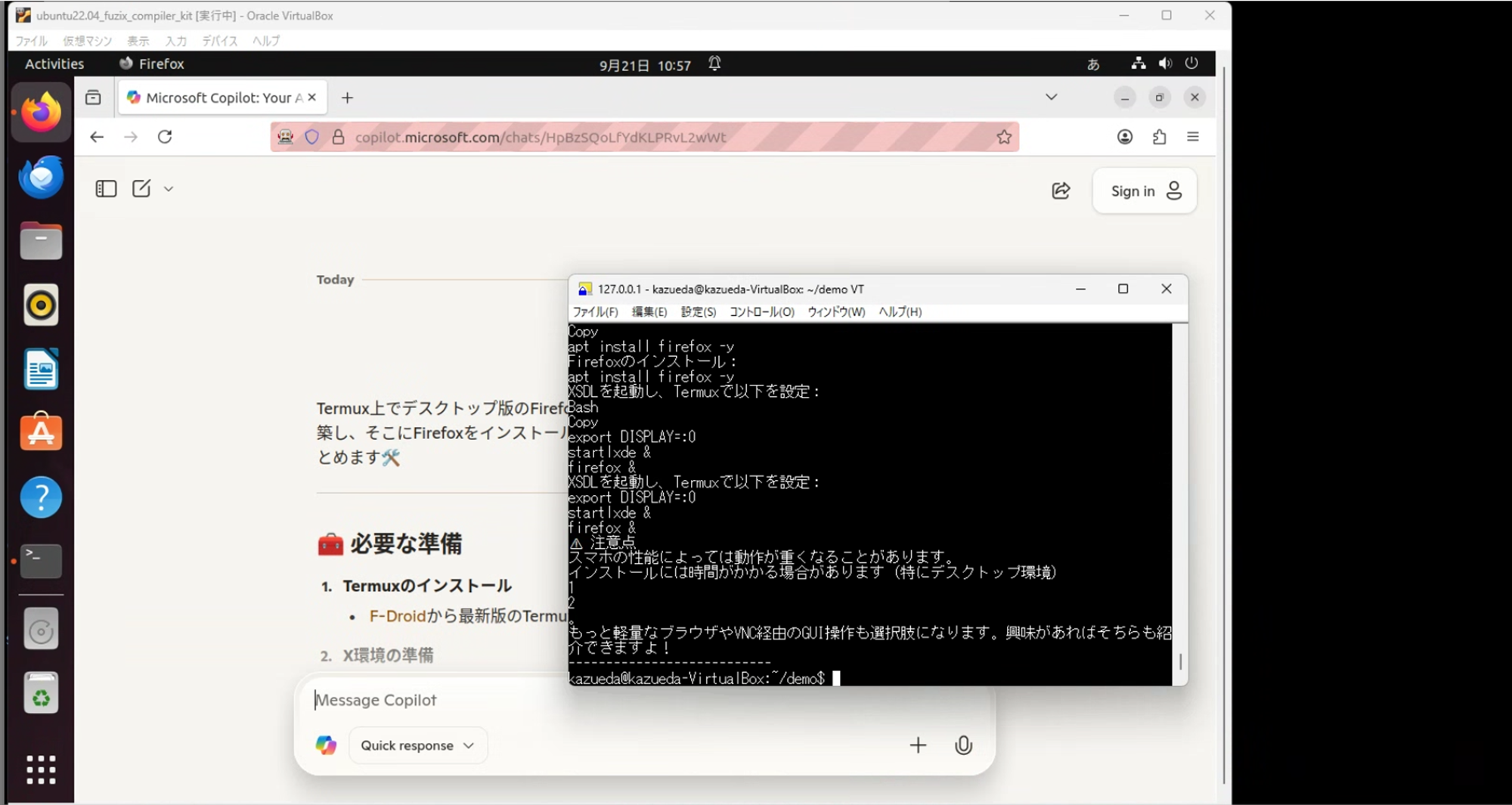1512x805 pixels.
Task: Open Ubuntu Software store in the dock
Action: pos(41,432)
